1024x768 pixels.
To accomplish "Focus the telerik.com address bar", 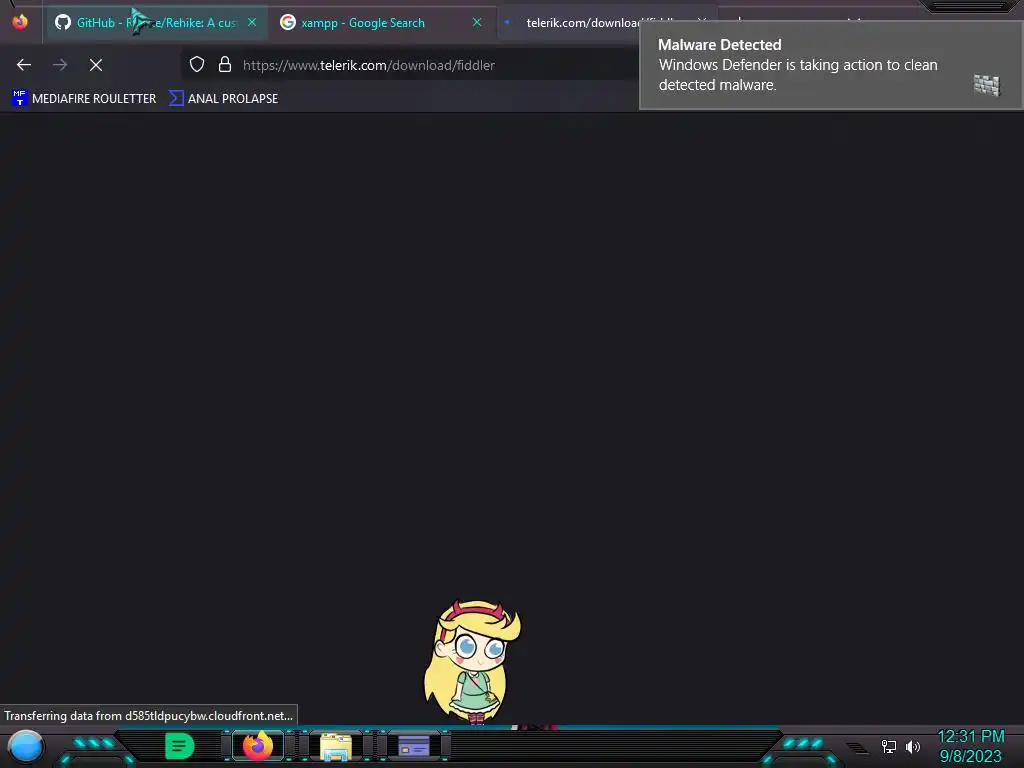I will coord(411,65).
